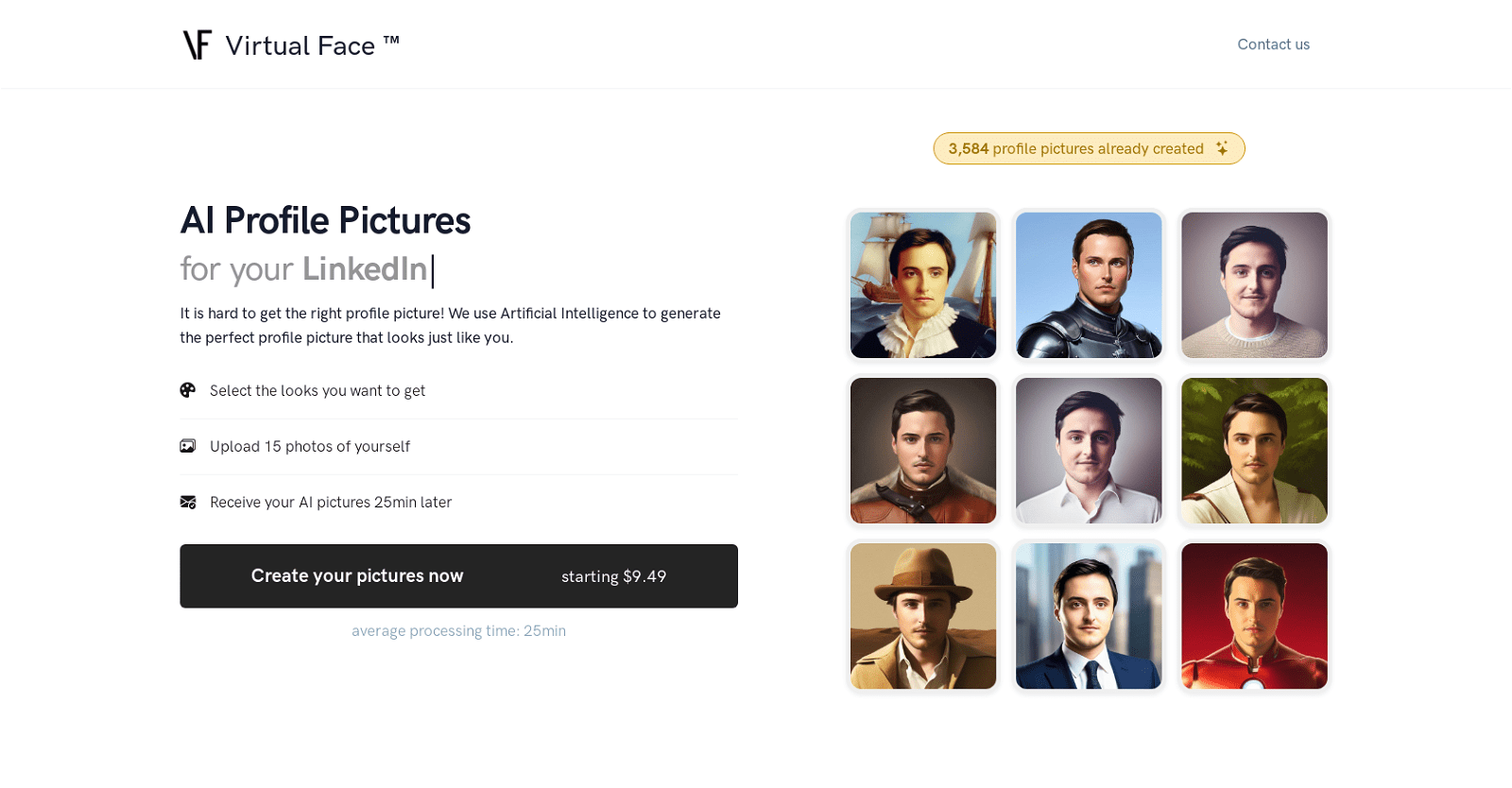
Task: Choose the brown fedora hat portrait thumbnail
Action: (x=923, y=616)
